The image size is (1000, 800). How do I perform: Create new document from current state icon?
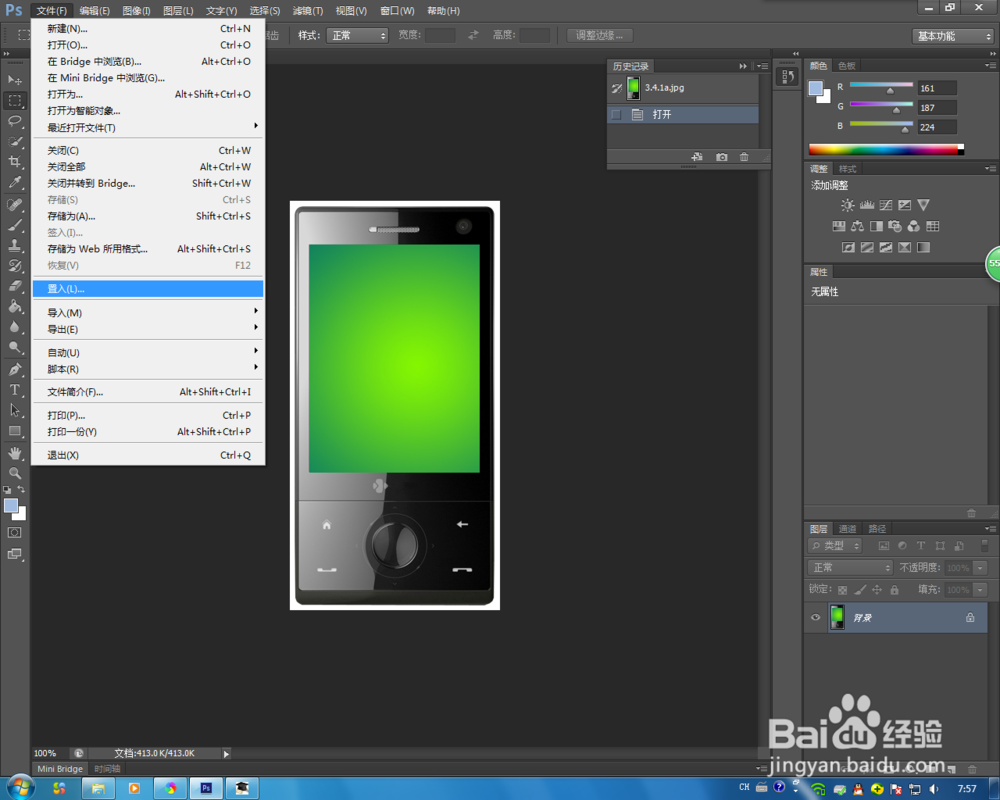697,157
